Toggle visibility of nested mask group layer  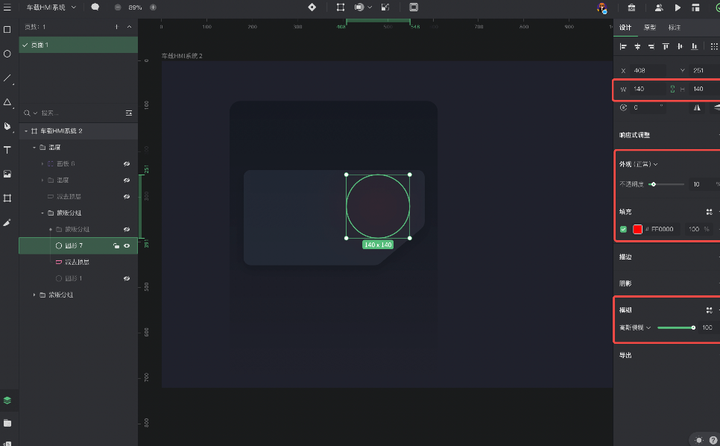(127, 229)
